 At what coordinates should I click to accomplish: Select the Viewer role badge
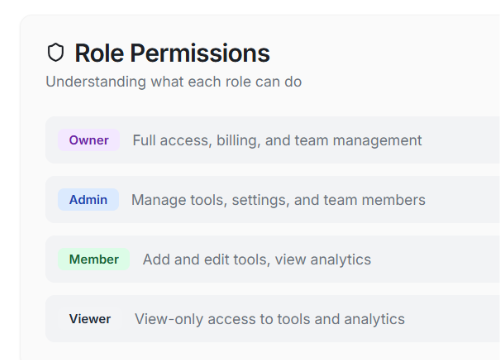[x=90, y=319]
